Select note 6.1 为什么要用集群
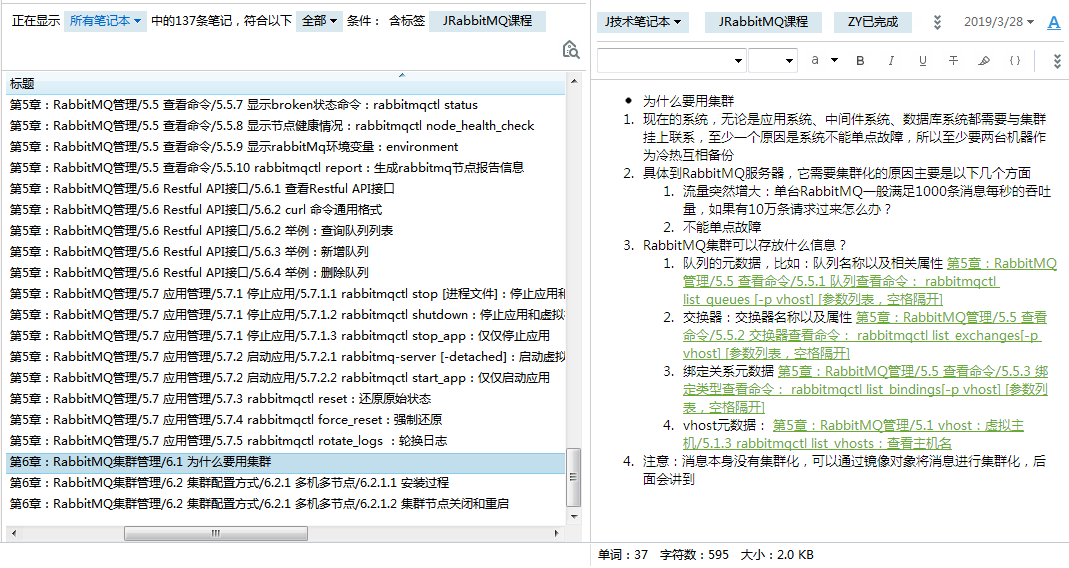The height and width of the screenshot is (568, 1069). pos(286,462)
